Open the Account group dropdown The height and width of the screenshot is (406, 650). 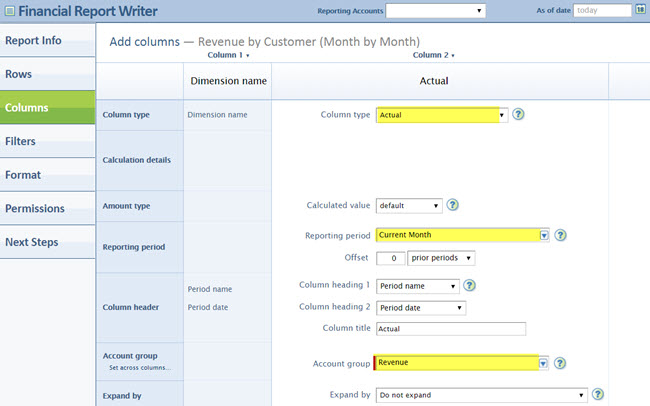[x=544, y=363]
